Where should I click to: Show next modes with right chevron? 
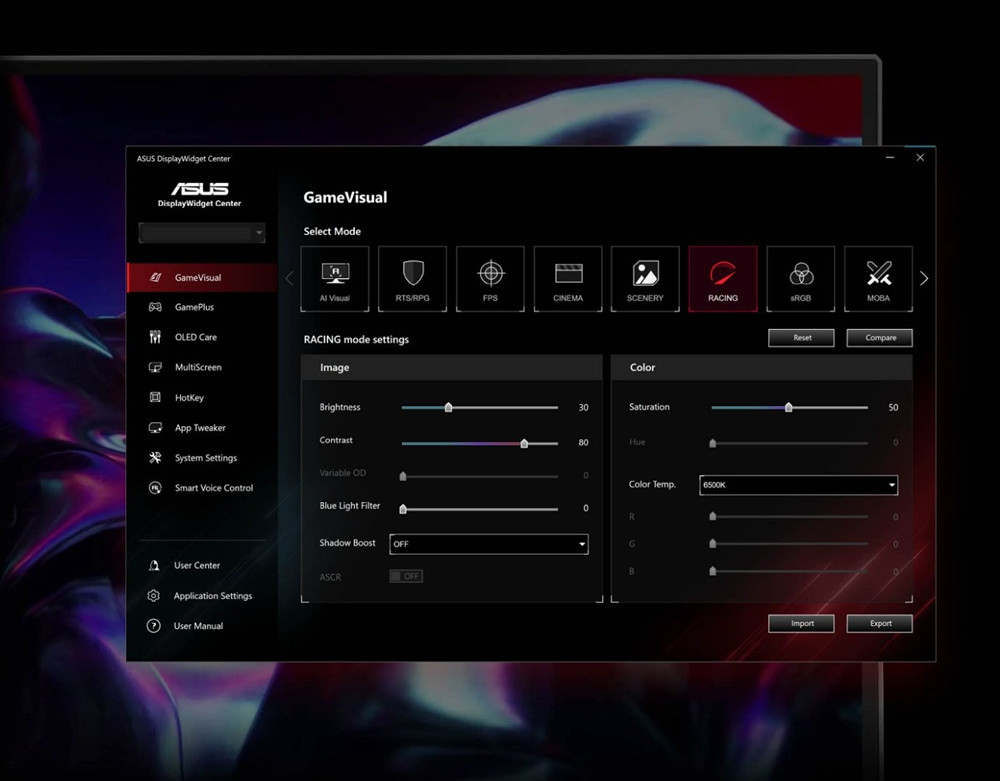point(924,279)
